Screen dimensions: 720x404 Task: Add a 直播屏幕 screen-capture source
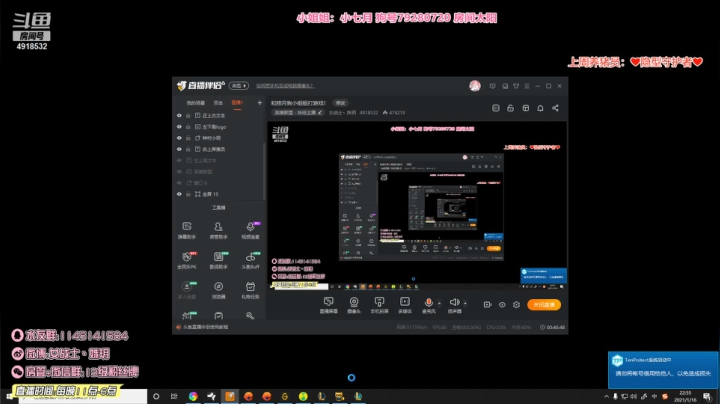click(328, 305)
